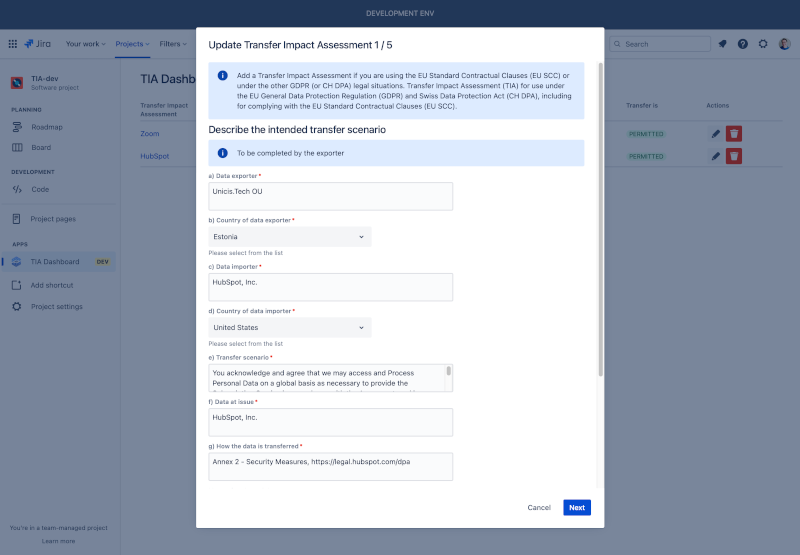Click the Cancel button
The width and height of the screenshot is (800, 555).
[539, 508]
